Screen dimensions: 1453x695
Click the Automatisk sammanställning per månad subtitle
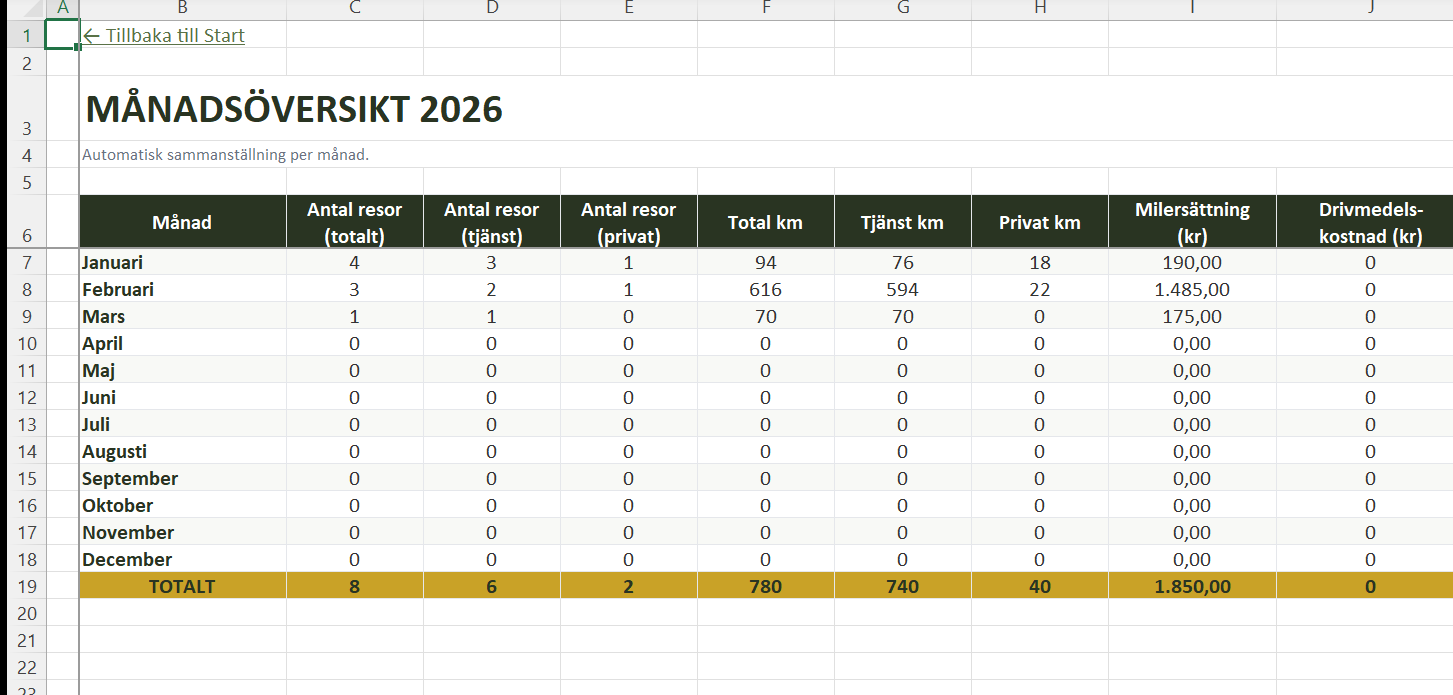[226, 155]
